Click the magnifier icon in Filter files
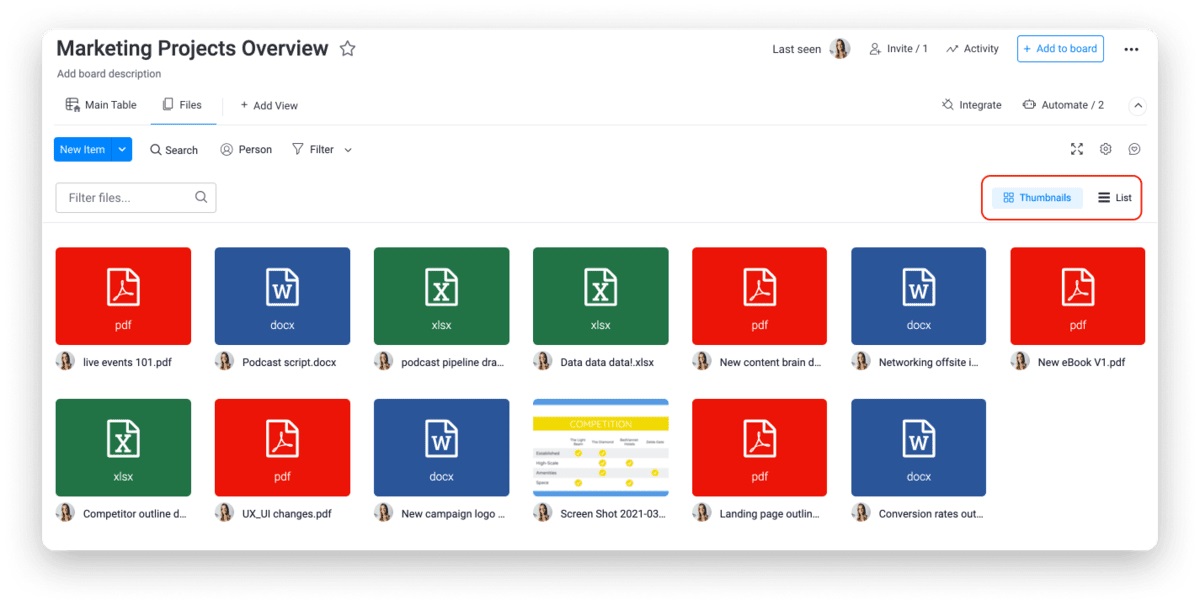 201,197
